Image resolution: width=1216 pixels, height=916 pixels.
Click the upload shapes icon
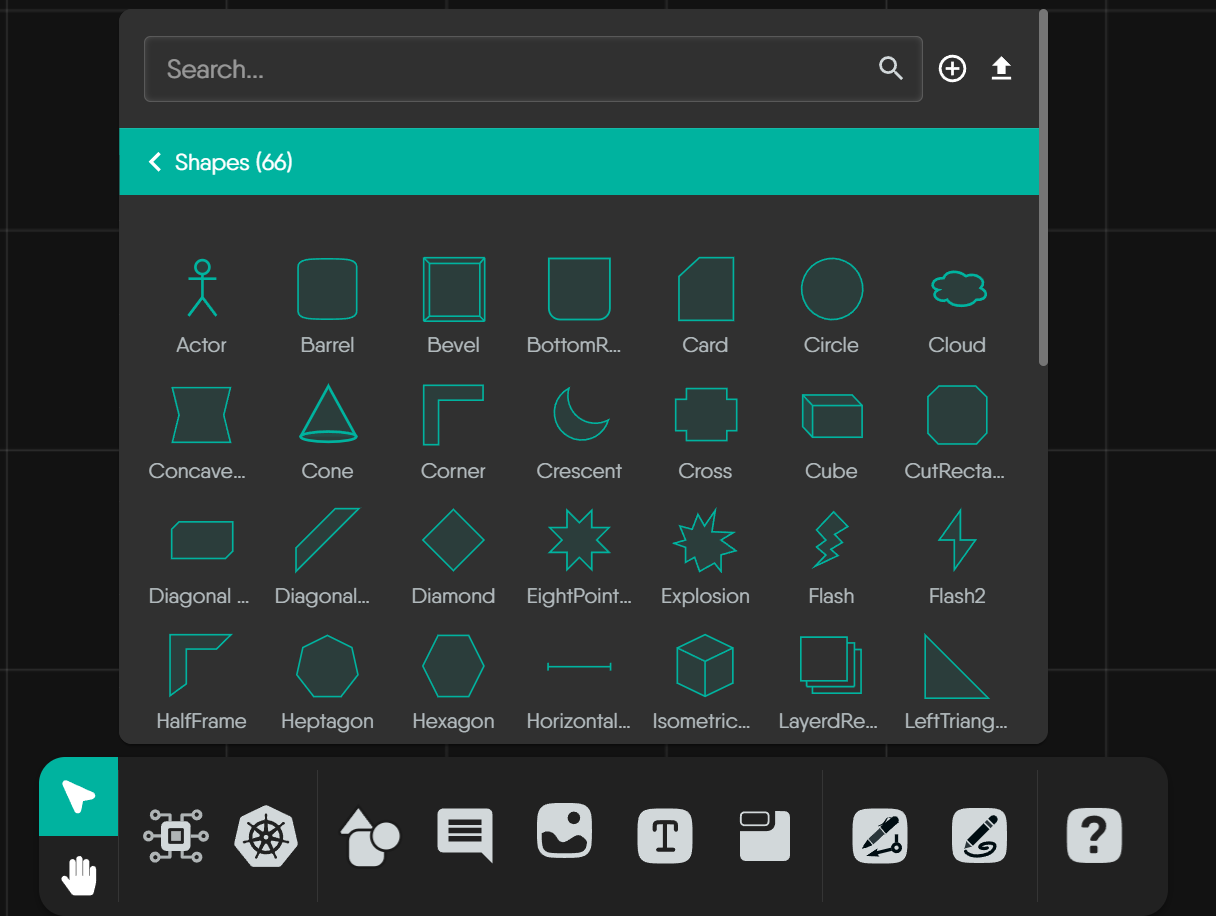tap(1001, 68)
